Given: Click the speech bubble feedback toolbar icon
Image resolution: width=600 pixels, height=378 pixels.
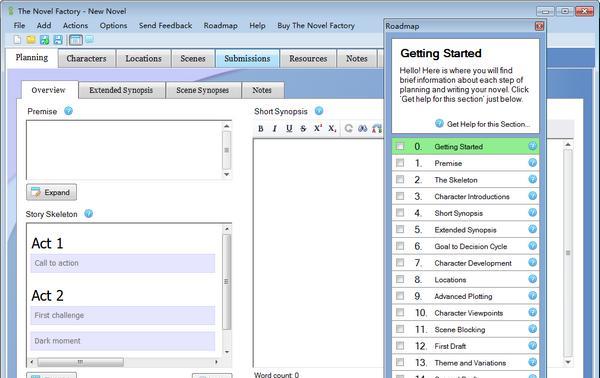Looking at the screenshot, I should coord(89,39).
